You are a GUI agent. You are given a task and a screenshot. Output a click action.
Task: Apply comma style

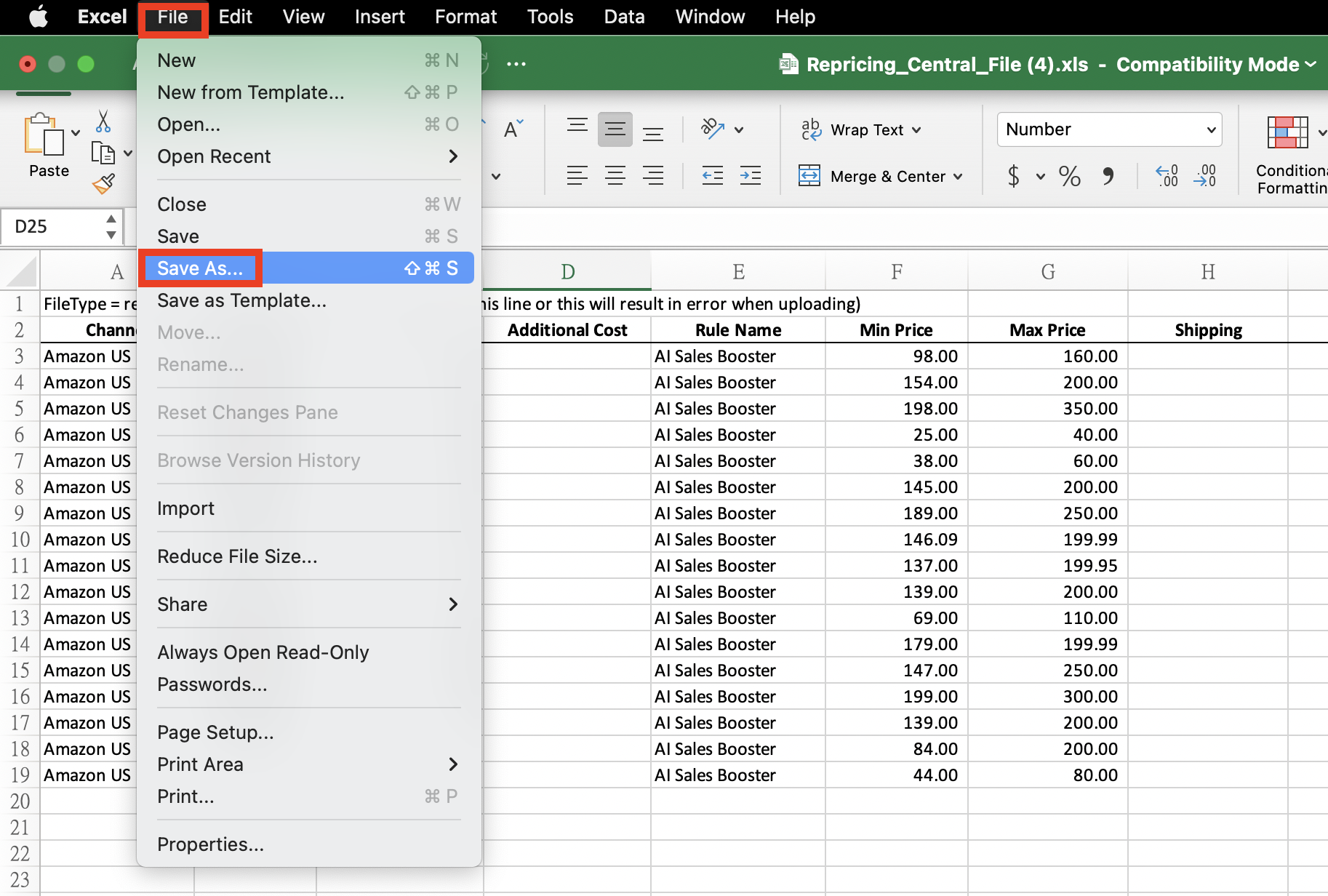tap(1108, 176)
